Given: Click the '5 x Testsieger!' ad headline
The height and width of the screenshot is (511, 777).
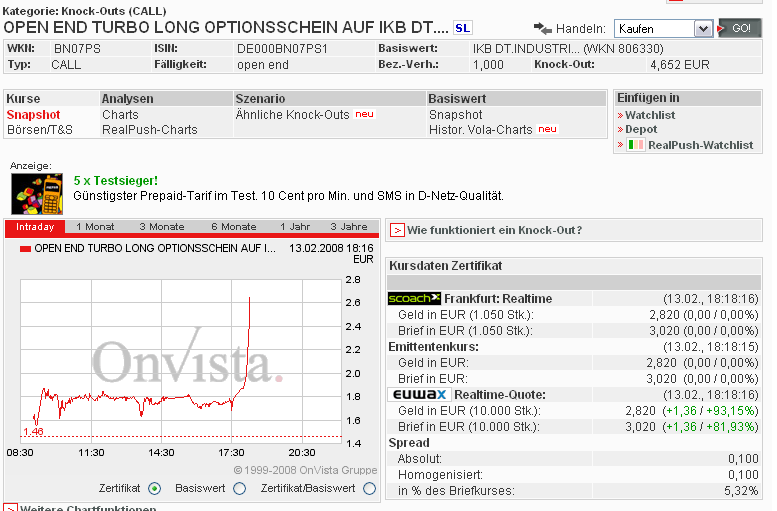Looking at the screenshot, I should [x=115, y=180].
